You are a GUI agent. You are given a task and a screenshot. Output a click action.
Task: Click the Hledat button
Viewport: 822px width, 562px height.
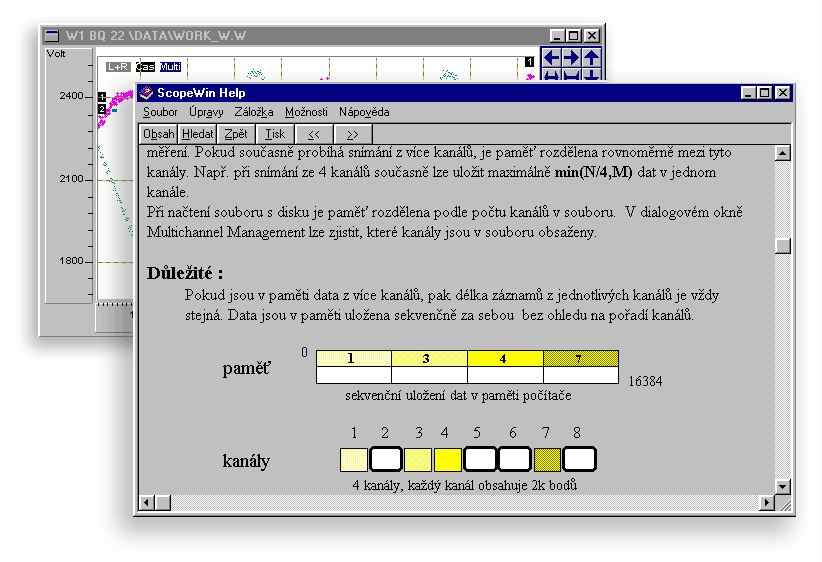point(198,134)
